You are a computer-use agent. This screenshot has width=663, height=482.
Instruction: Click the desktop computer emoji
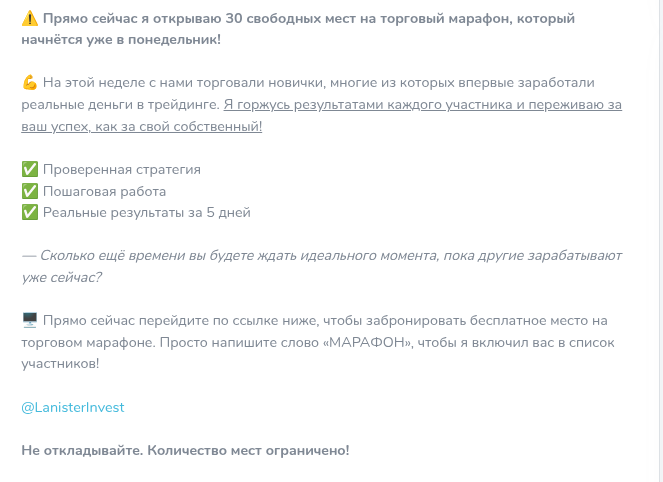(29, 320)
